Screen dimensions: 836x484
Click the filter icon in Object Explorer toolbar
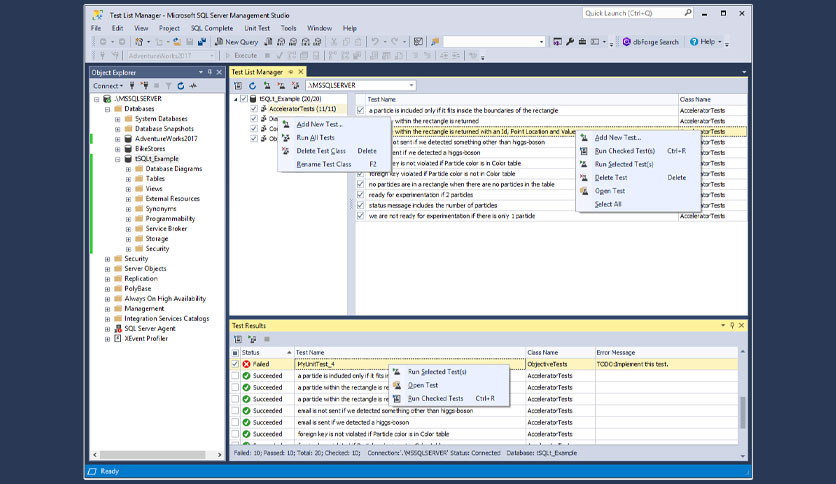pyautogui.click(x=168, y=86)
